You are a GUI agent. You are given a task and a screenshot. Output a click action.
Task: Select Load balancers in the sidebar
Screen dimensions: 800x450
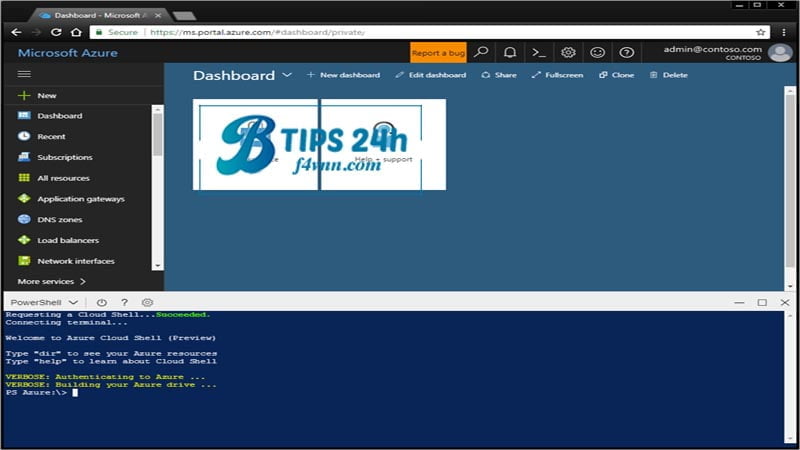68,240
